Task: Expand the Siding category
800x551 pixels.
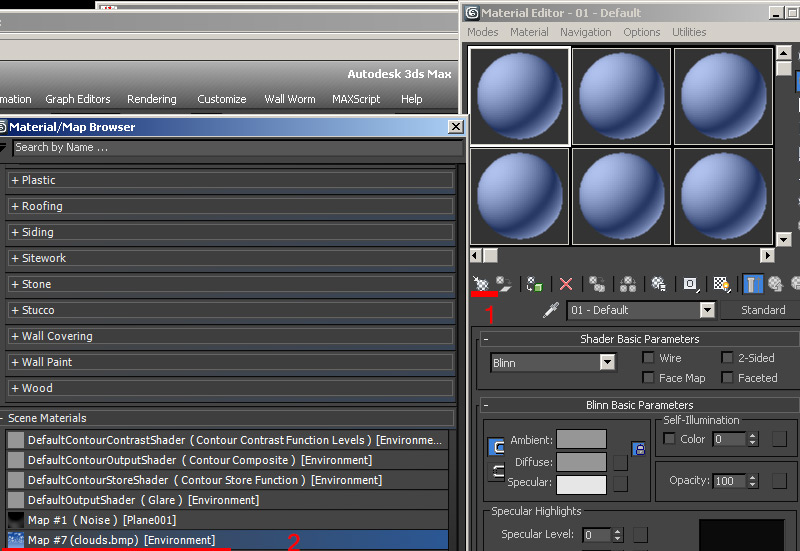Action: 231,232
